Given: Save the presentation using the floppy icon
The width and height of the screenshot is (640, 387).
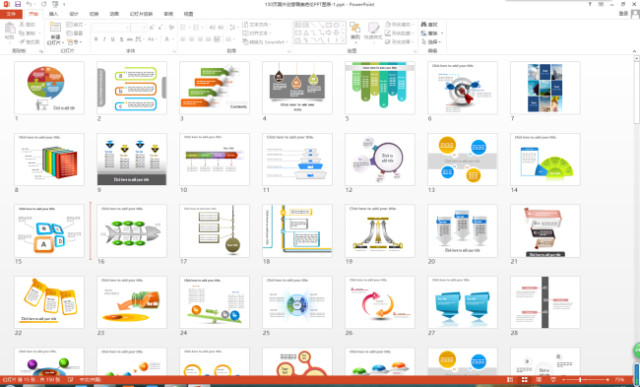Looking at the screenshot, I should (x=18, y=4).
